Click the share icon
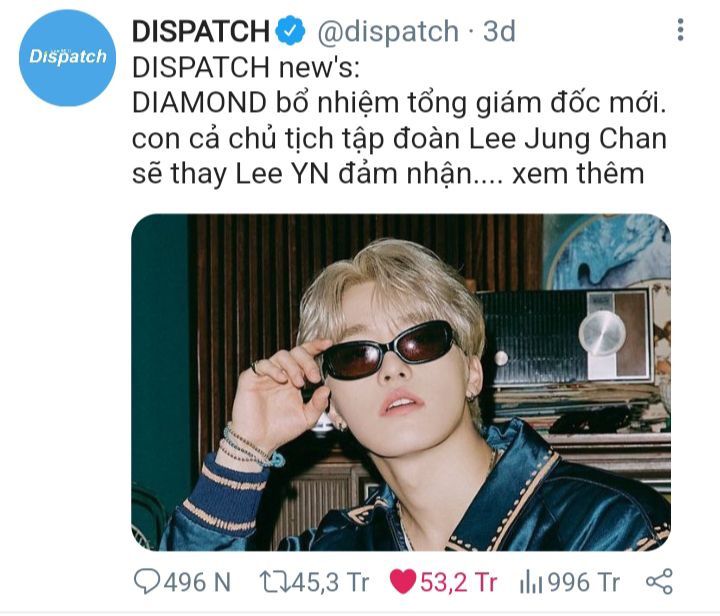Viewport: 720px width, 616px height. click(x=659, y=582)
